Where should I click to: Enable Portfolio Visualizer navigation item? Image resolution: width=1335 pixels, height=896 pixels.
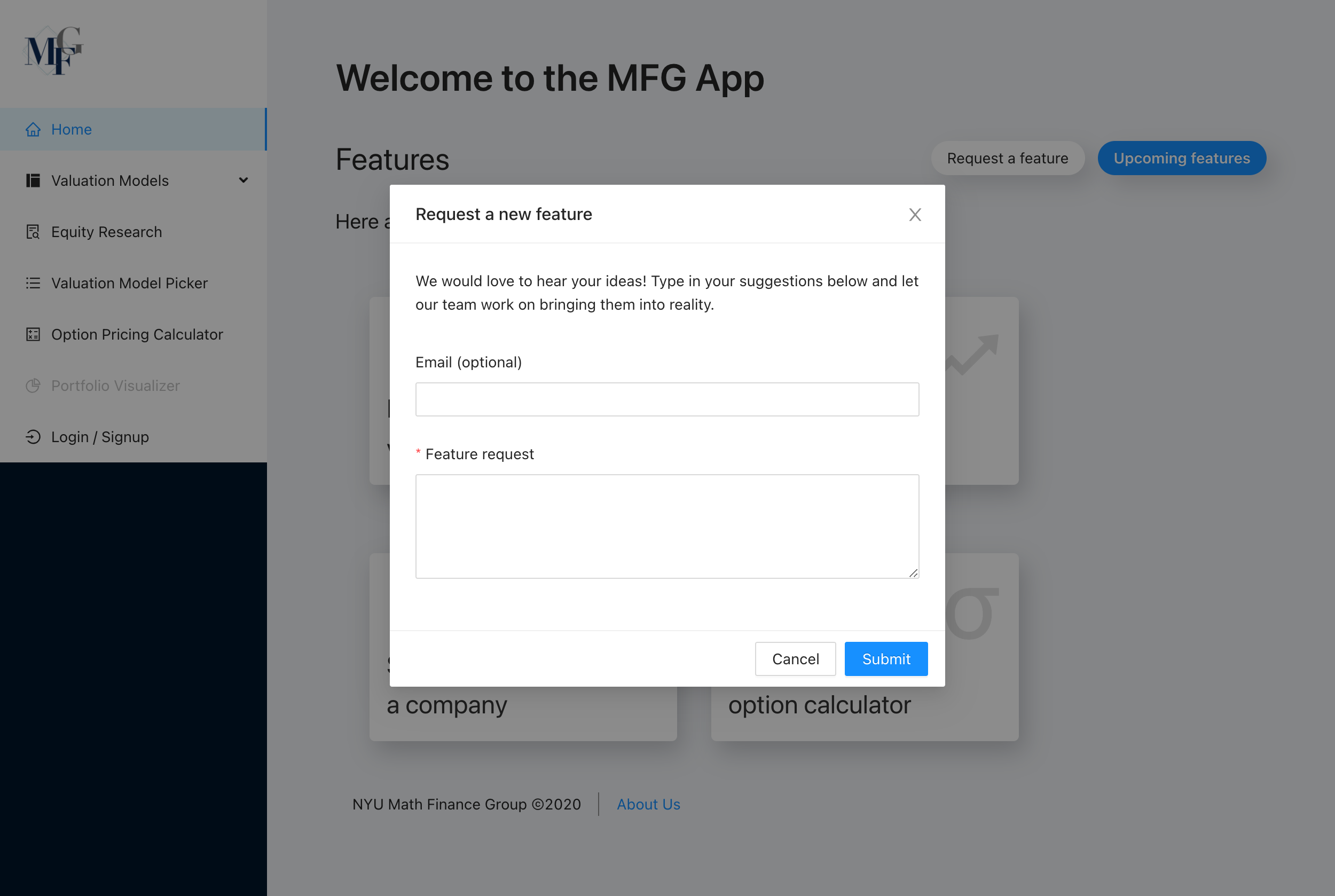coord(115,385)
